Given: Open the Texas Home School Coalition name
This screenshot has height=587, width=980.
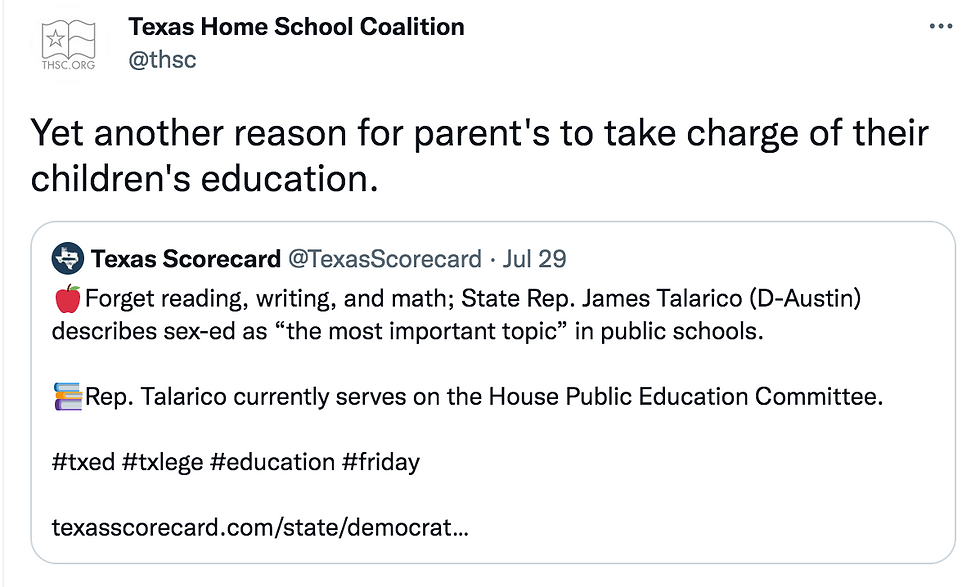Looking at the screenshot, I should click(x=296, y=27).
